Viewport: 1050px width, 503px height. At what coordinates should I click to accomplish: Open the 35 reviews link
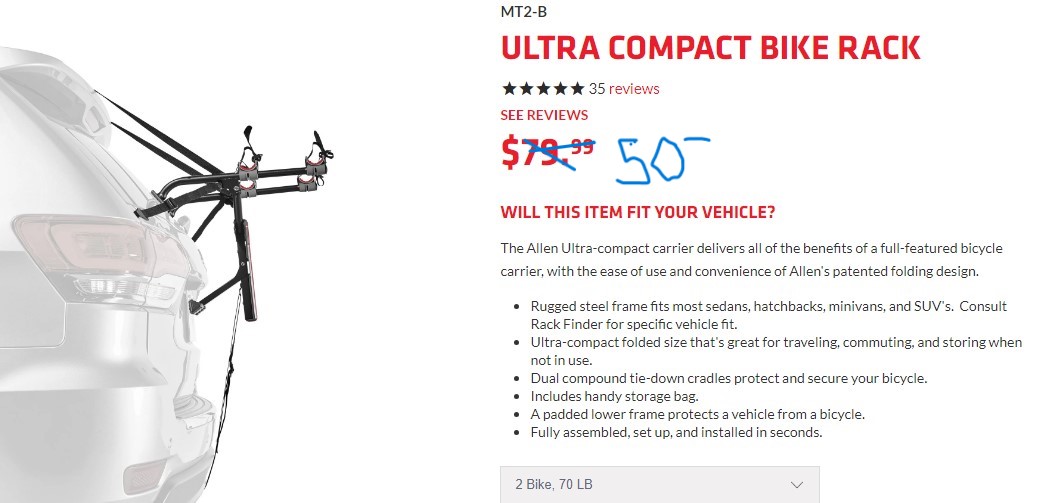(x=624, y=88)
